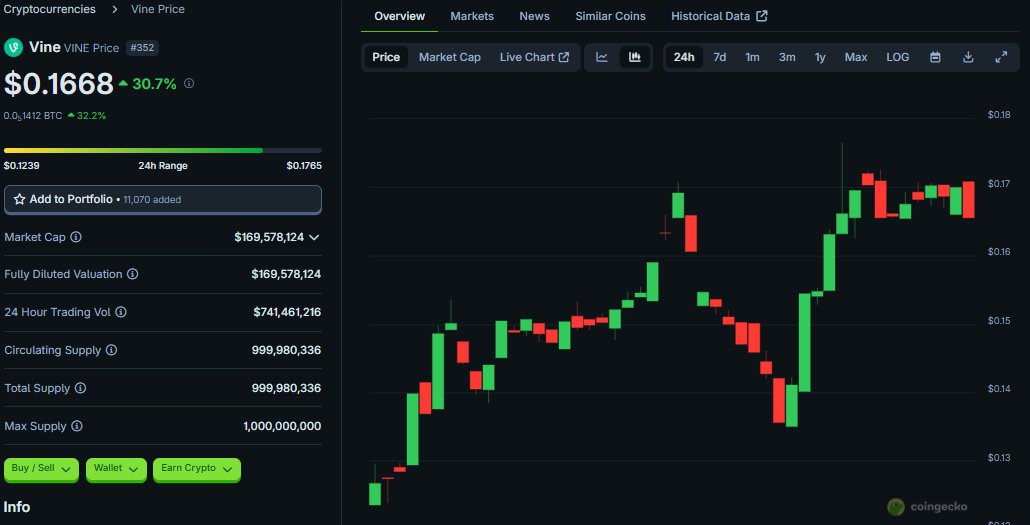Image resolution: width=1030 pixels, height=525 pixels.
Task: Click Total Supply info icon
Action: pyautogui.click(x=80, y=388)
